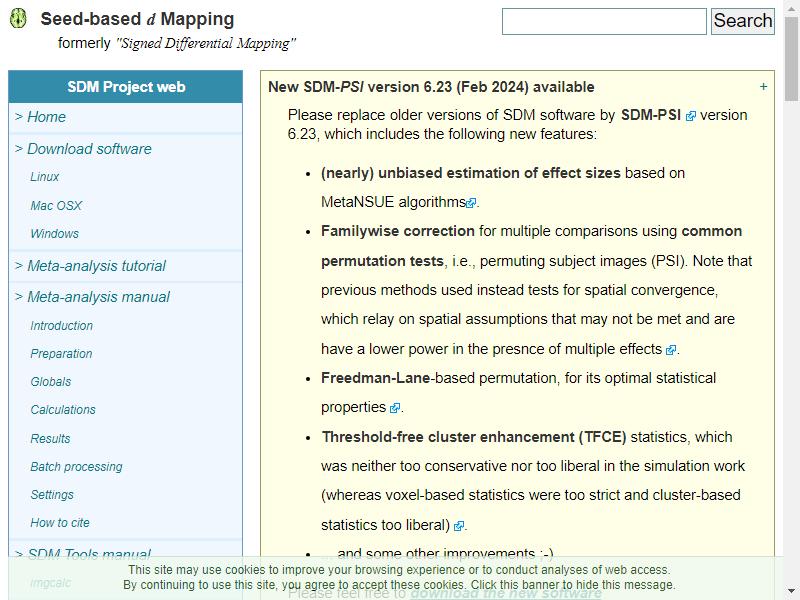Click the news headline about version 6.23
Screen dimensions: 800x600
pyautogui.click(x=431, y=87)
